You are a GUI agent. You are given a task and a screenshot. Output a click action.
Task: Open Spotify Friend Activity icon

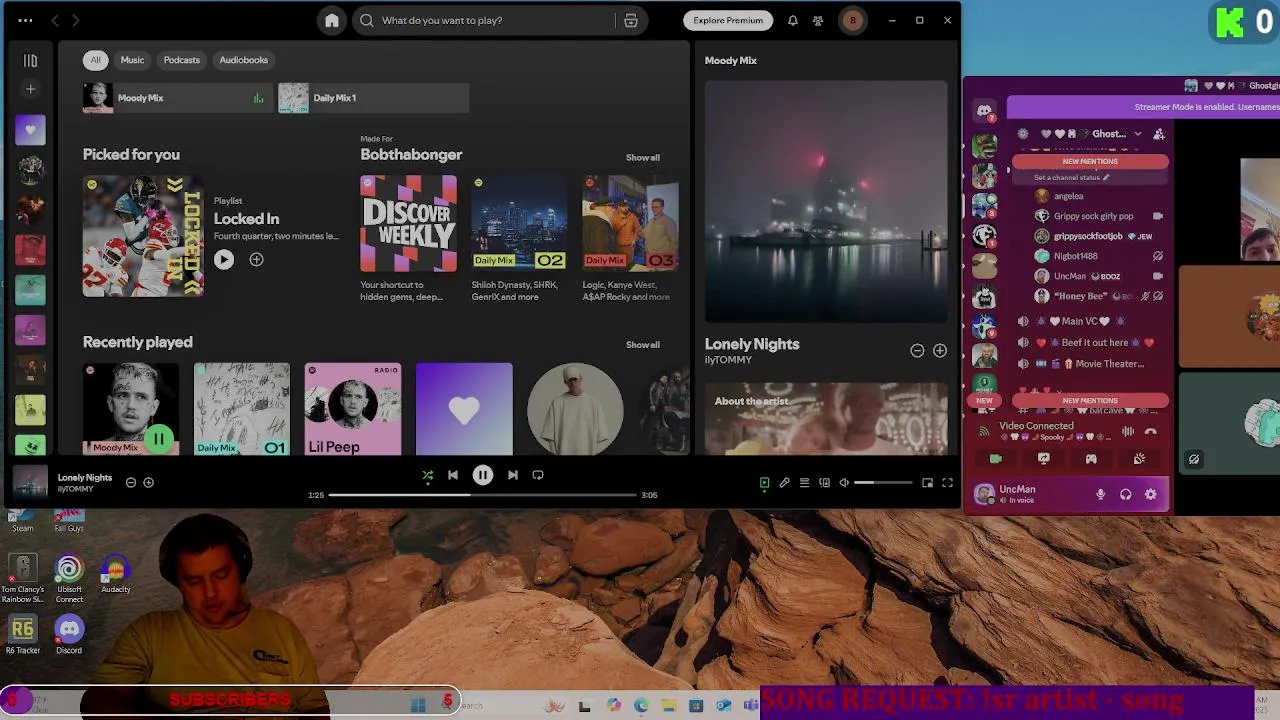(x=818, y=20)
